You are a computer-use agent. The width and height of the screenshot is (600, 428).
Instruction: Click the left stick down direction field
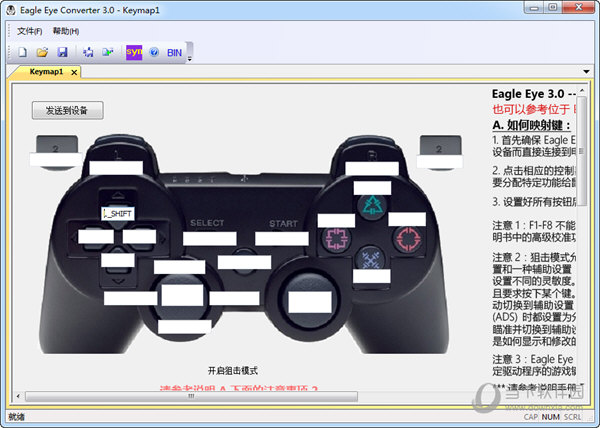pyautogui.click(x=185, y=327)
